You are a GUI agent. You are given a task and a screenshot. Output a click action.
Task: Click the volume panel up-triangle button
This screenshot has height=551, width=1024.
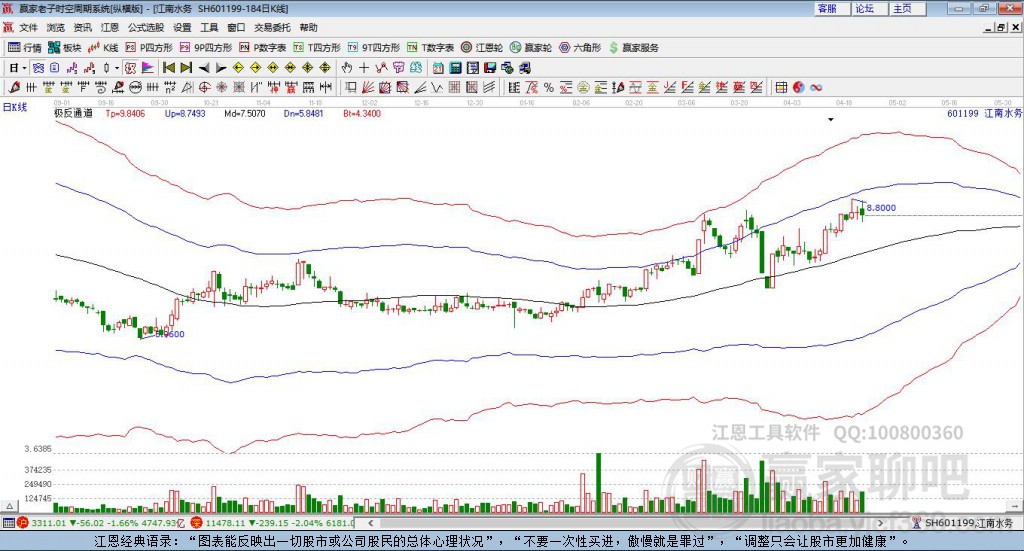[x=10, y=506]
